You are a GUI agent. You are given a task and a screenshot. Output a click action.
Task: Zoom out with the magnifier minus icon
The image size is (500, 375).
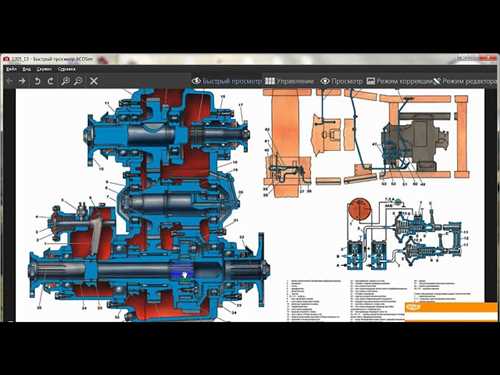[x=78, y=81]
